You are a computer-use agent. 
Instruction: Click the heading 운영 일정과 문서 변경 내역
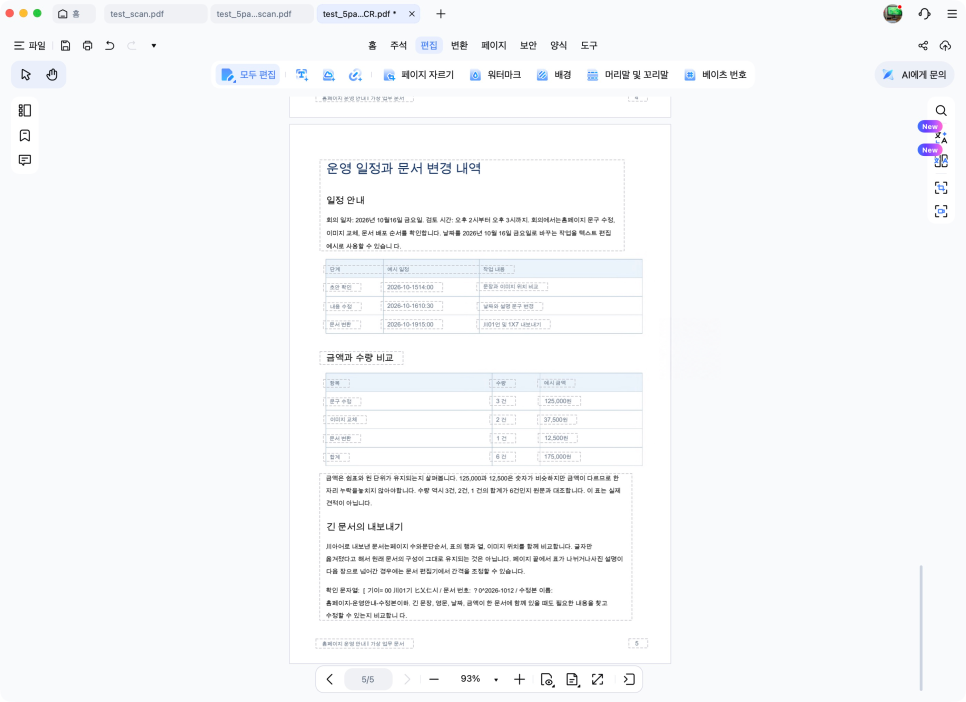[404, 168]
